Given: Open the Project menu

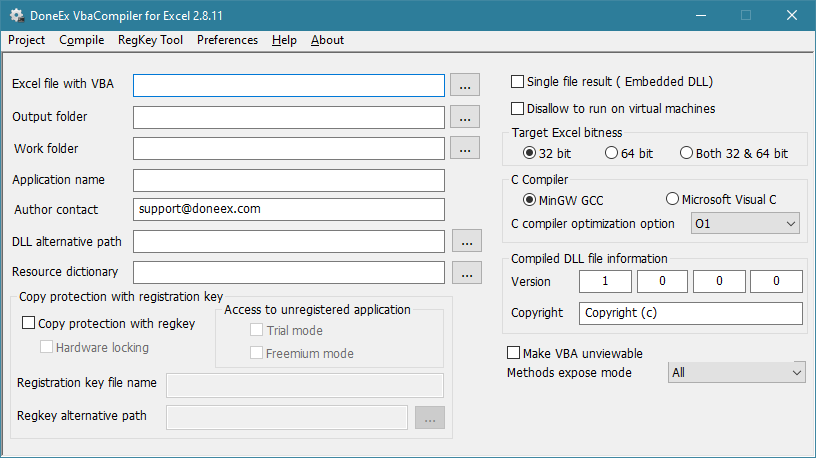Looking at the screenshot, I should (27, 40).
